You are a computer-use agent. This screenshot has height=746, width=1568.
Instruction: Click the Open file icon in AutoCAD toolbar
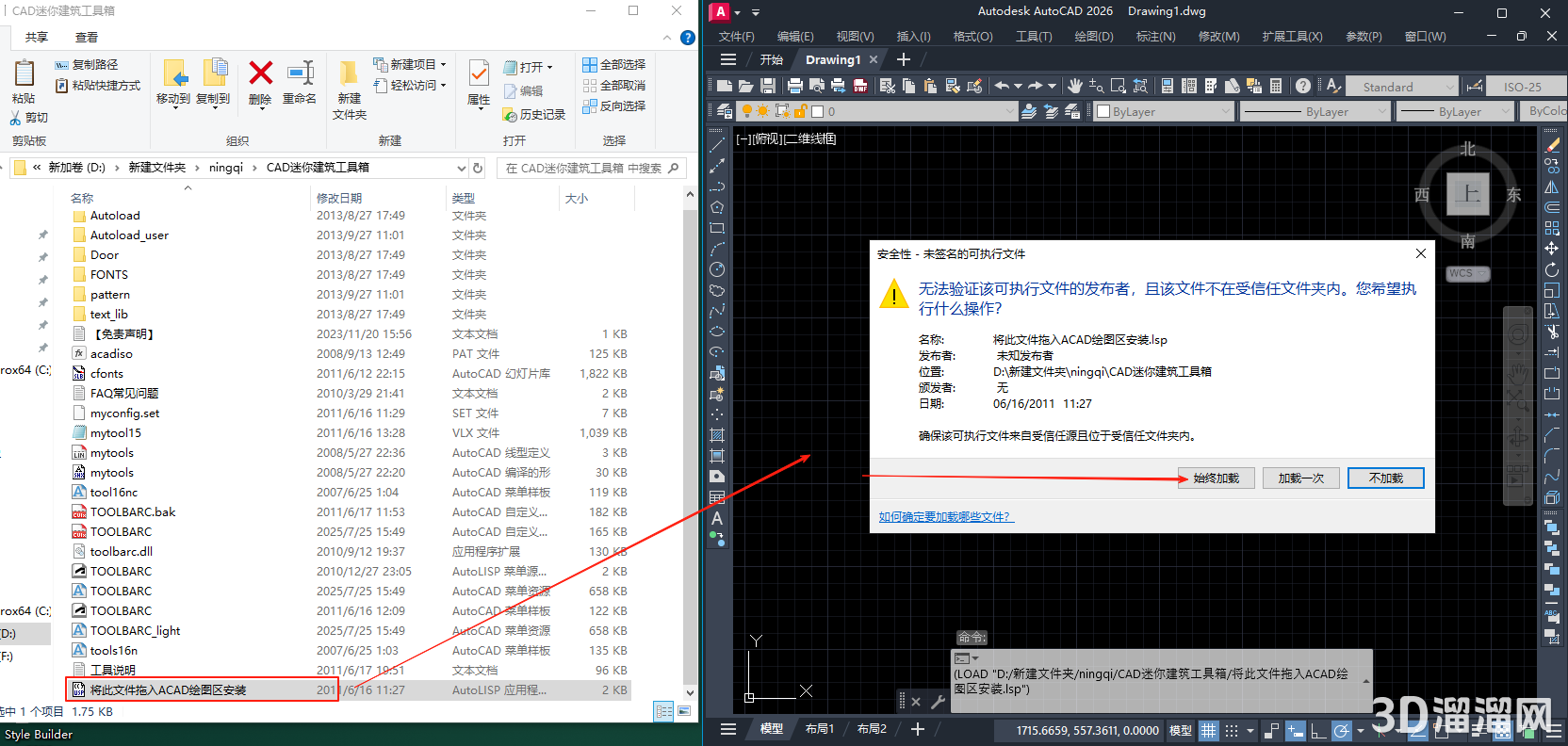[x=745, y=86]
